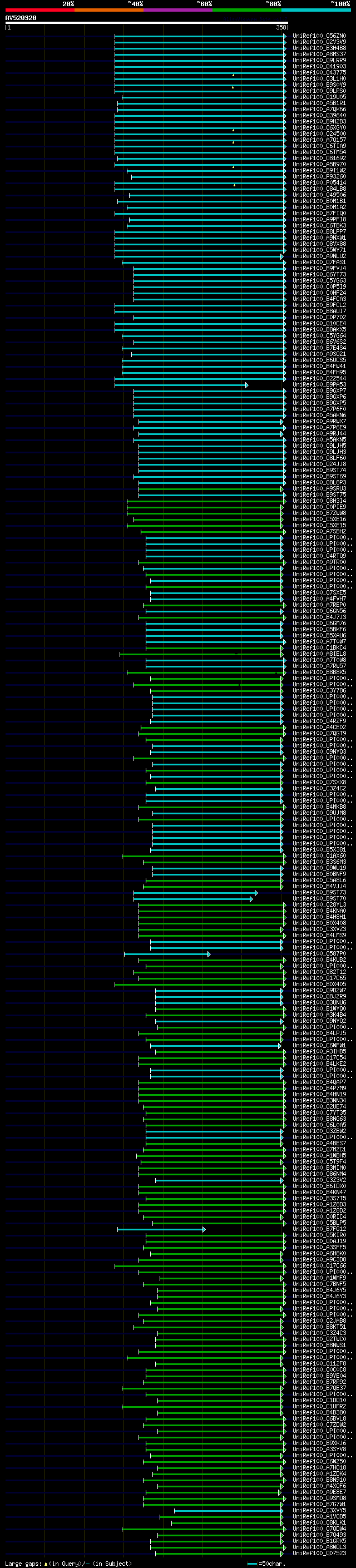356x1568 pixels.
Task: Select hit label UniRef100_B0X405
Action: pyautogui.click(x=319, y=983)
